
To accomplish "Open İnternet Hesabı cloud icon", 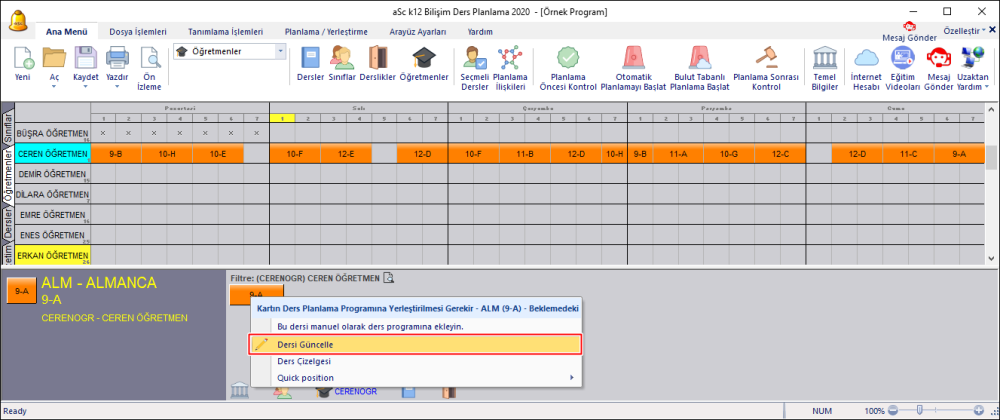I will click(866, 58).
